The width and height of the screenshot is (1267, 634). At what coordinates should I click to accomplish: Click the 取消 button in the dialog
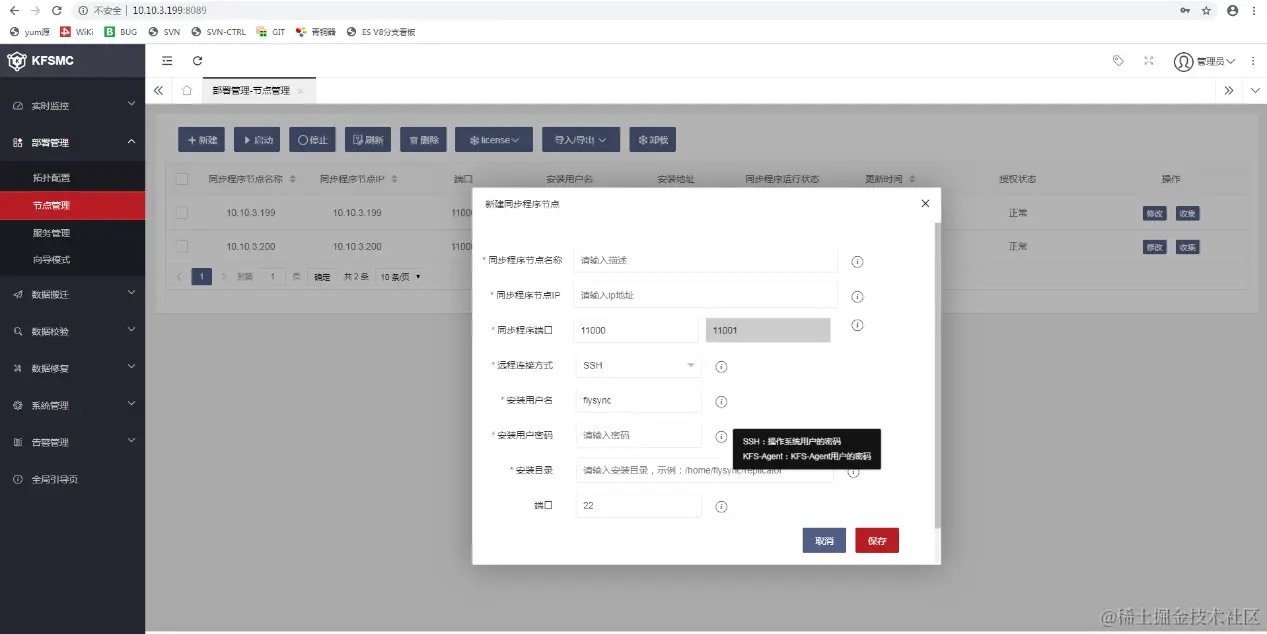tap(824, 540)
